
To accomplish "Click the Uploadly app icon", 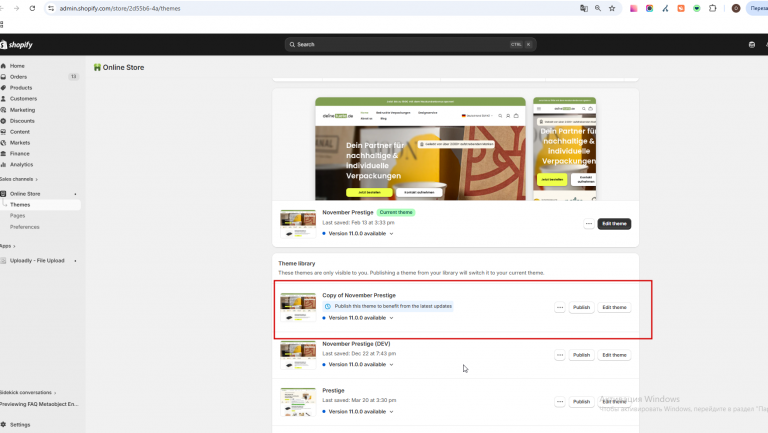I will tap(3, 261).
